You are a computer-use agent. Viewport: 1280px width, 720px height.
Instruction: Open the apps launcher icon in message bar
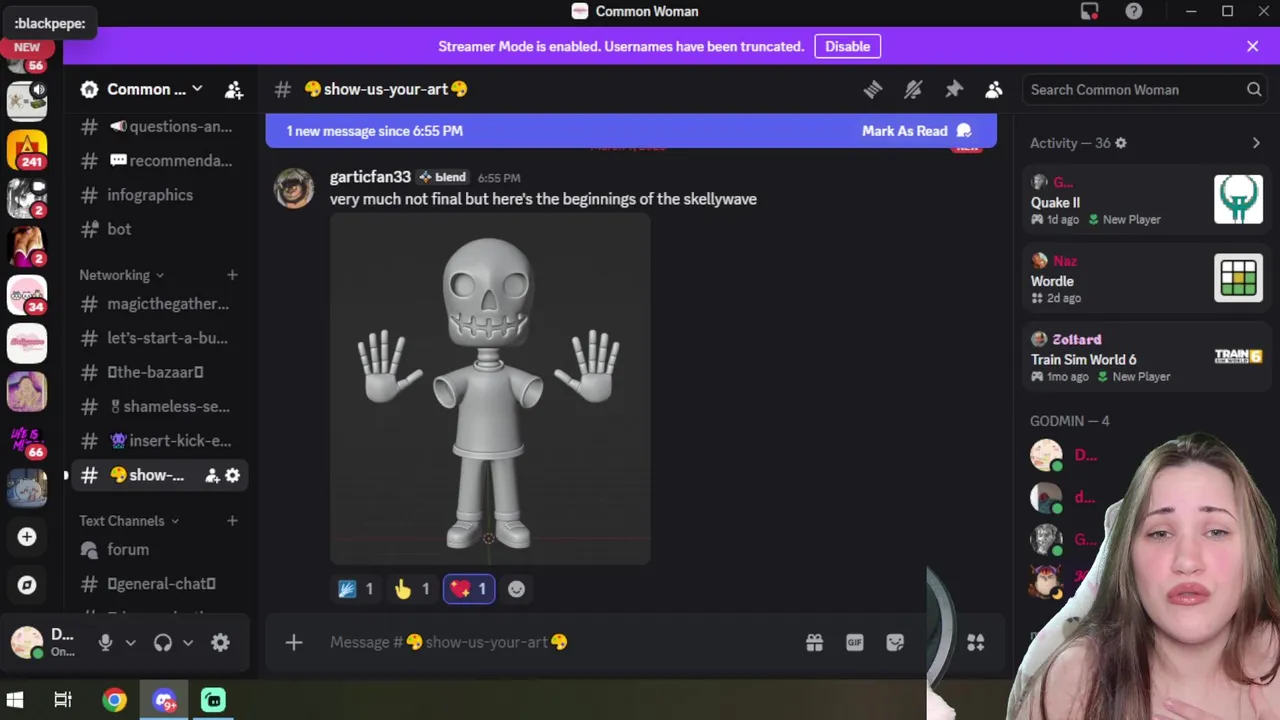[975, 642]
